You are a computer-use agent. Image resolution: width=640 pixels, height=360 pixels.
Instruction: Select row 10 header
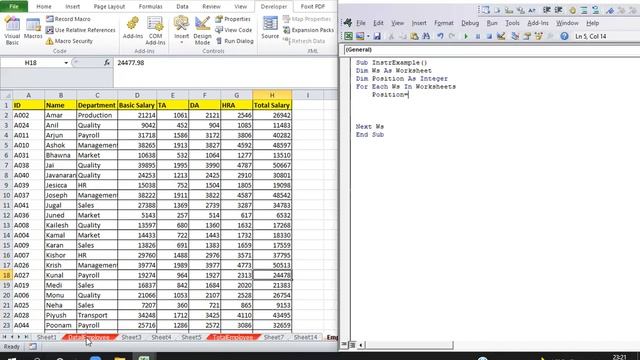(6, 195)
